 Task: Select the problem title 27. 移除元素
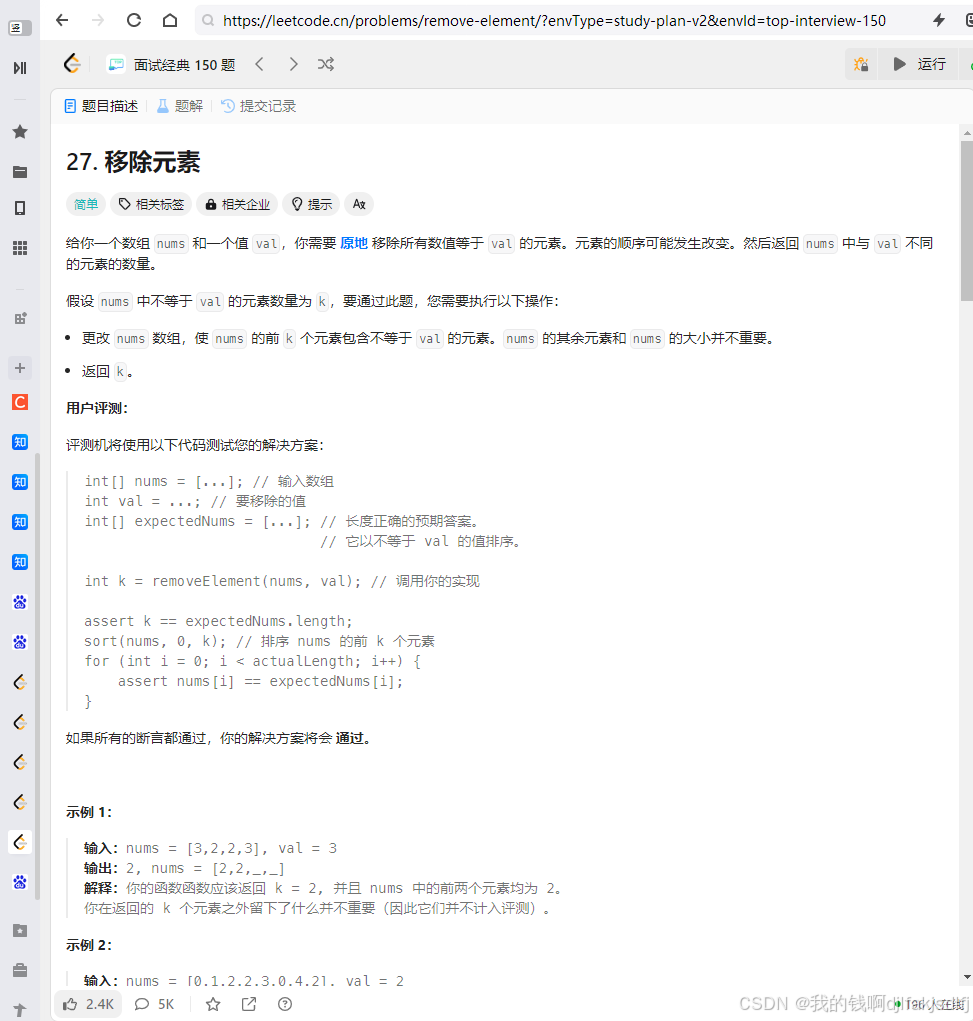click(133, 161)
